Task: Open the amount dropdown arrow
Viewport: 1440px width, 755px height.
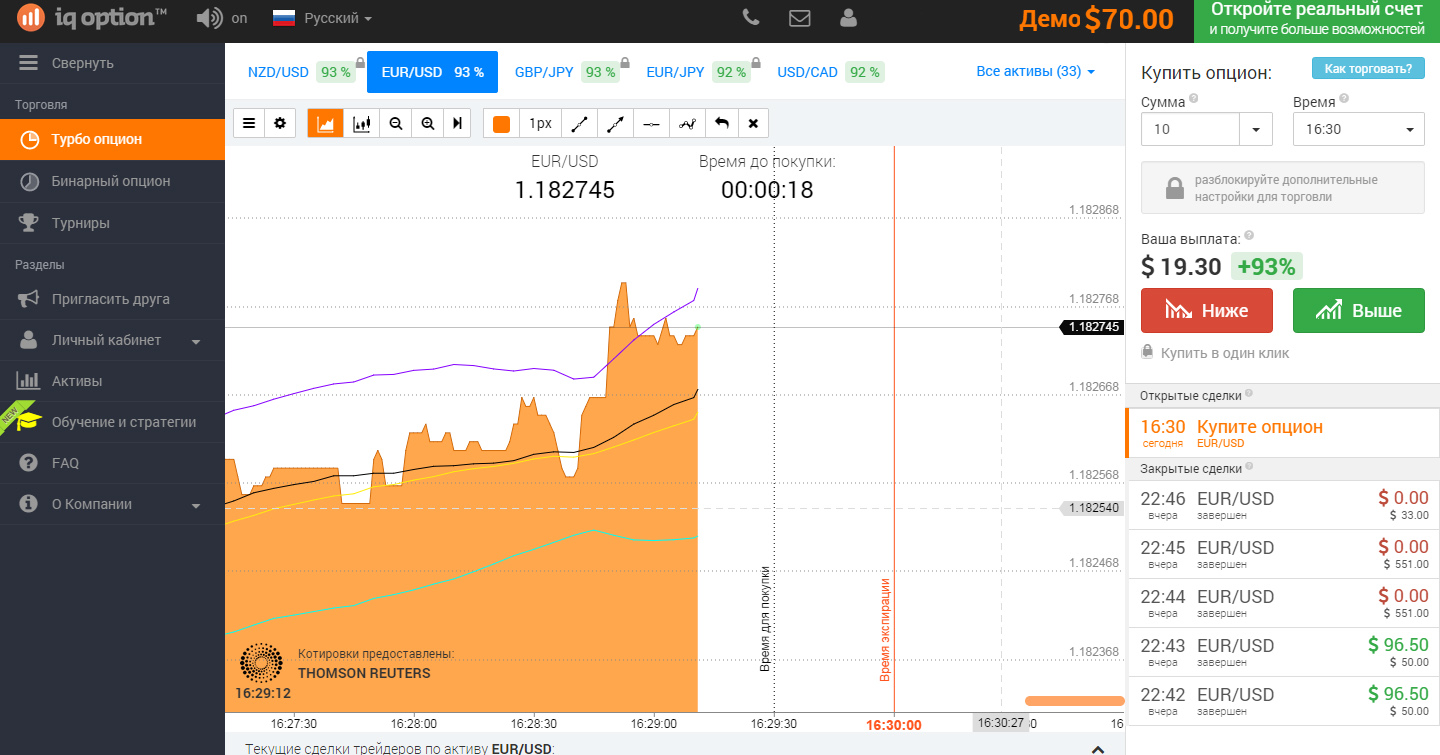Action: [1256, 129]
